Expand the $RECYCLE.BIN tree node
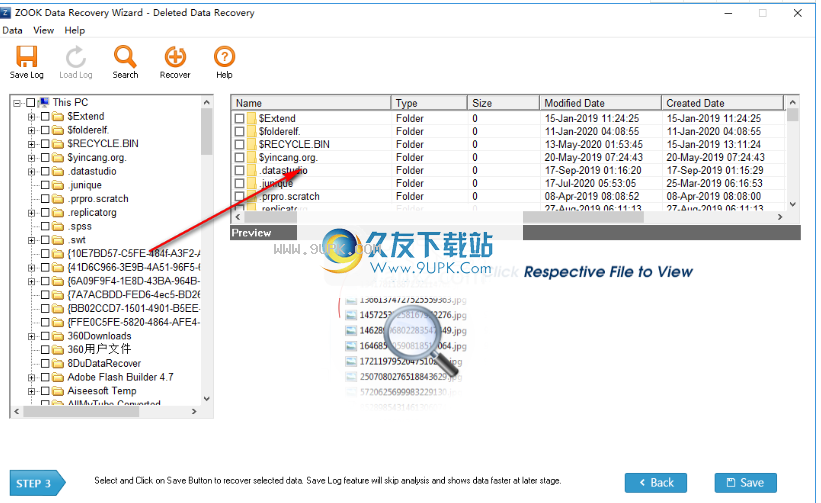Screen dimensions: 821x503 coord(31,144)
